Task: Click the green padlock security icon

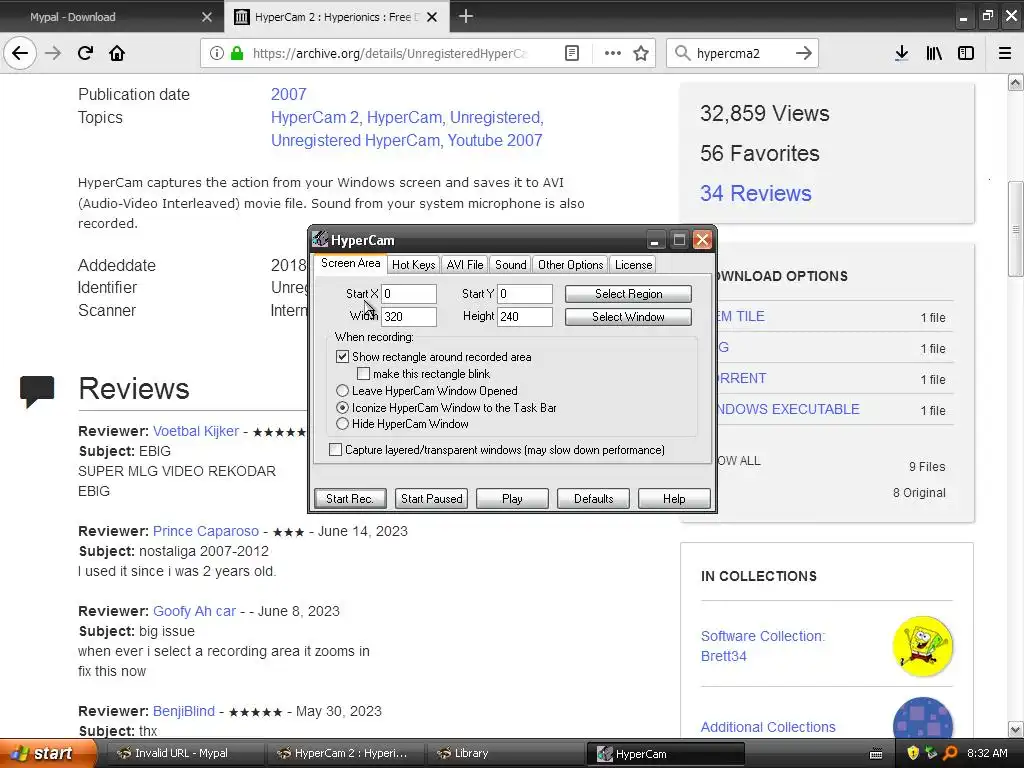Action: tap(236, 53)
